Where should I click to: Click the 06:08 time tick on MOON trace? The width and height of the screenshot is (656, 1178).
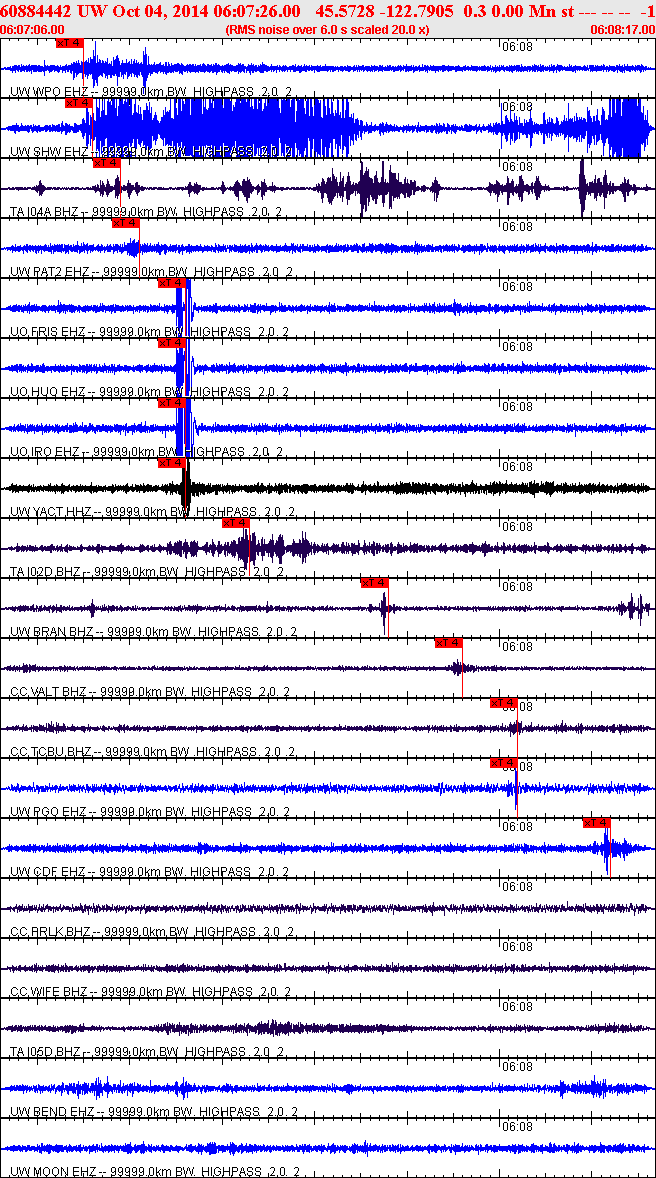point(517,1127)
